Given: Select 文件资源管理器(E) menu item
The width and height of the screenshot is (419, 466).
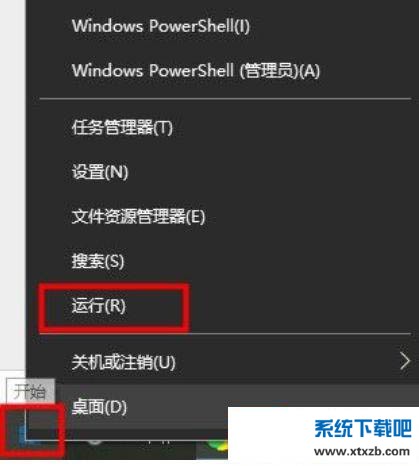Looking at the screenshot, I should coord(138,216).
